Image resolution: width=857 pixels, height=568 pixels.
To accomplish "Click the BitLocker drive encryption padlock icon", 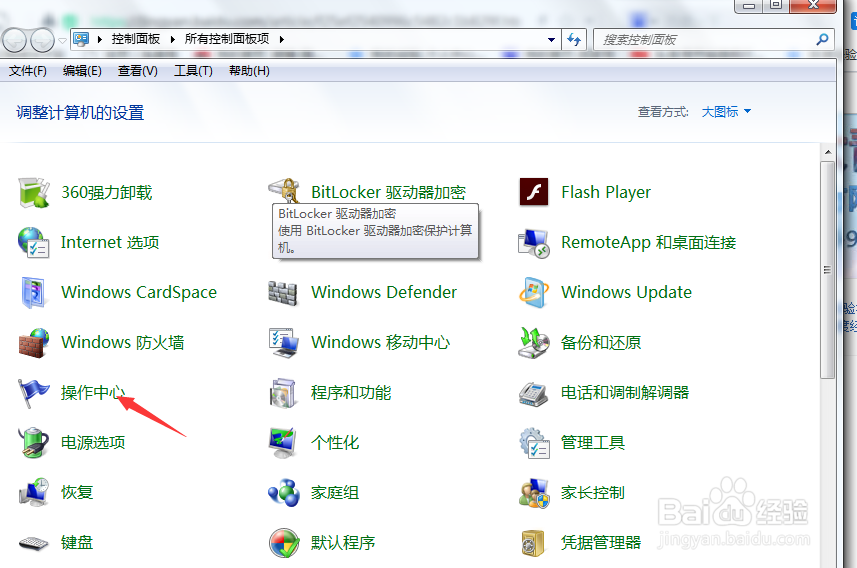I will [x=284, y=190].
